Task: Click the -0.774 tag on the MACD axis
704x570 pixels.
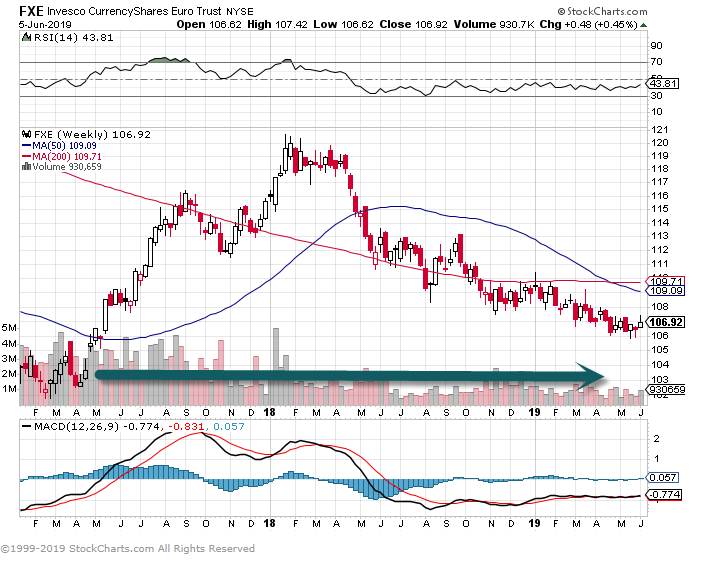Action: (x=664, y=495)
